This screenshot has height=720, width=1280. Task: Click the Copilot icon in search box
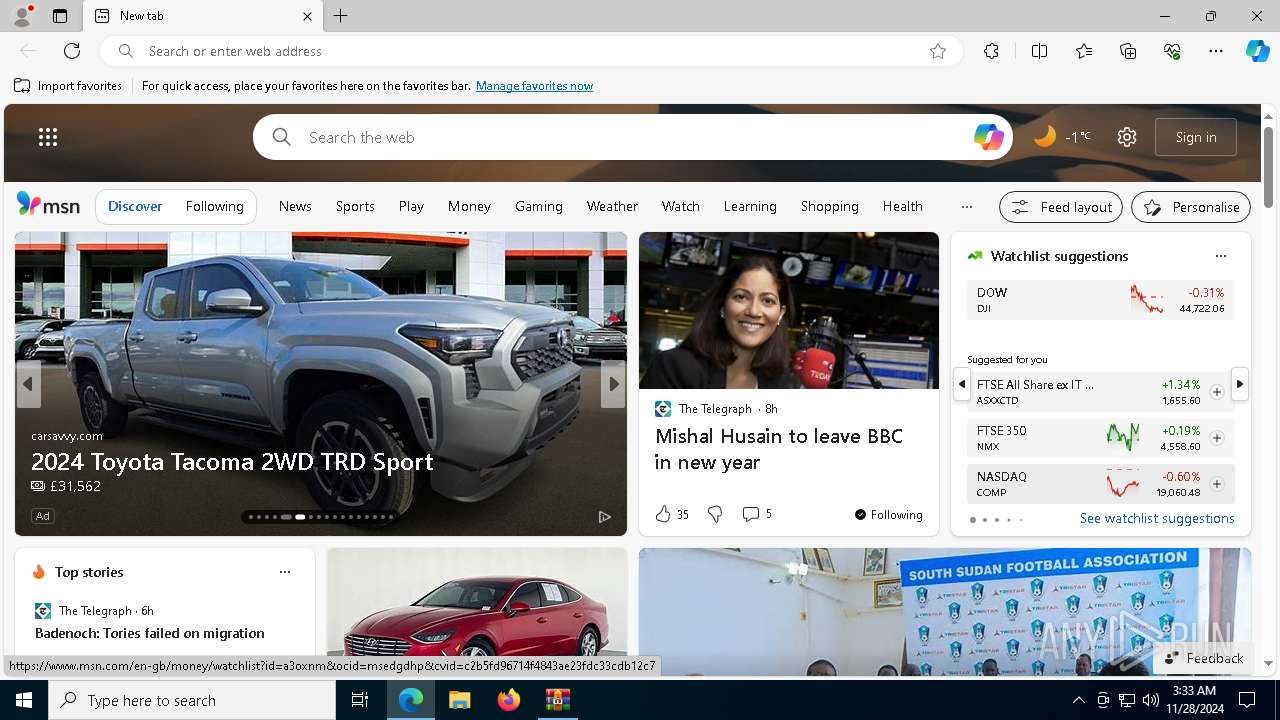pyautogui.click(x=988, y=137)
